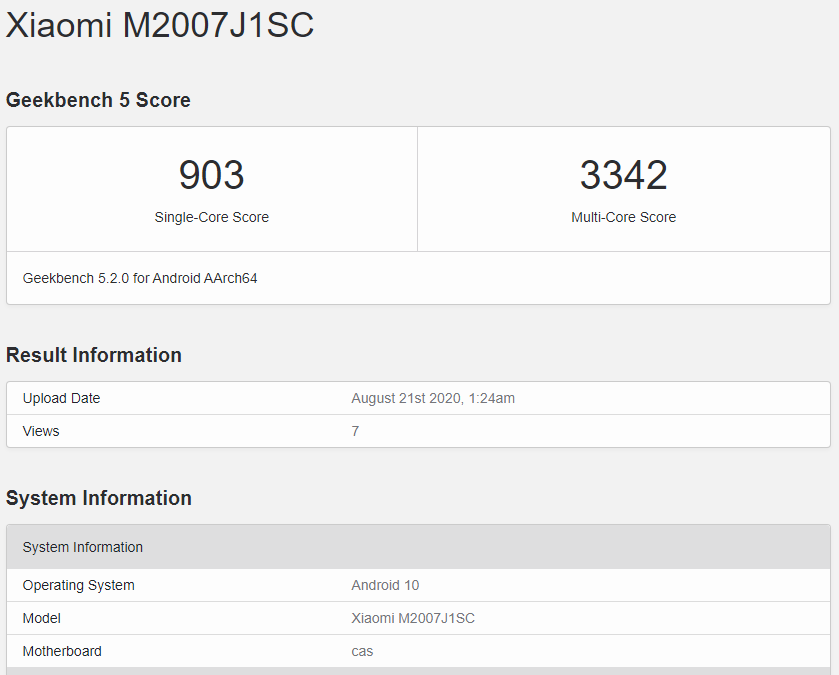
Task: Select the Android 10 value
Action: (x=385, y=585)
